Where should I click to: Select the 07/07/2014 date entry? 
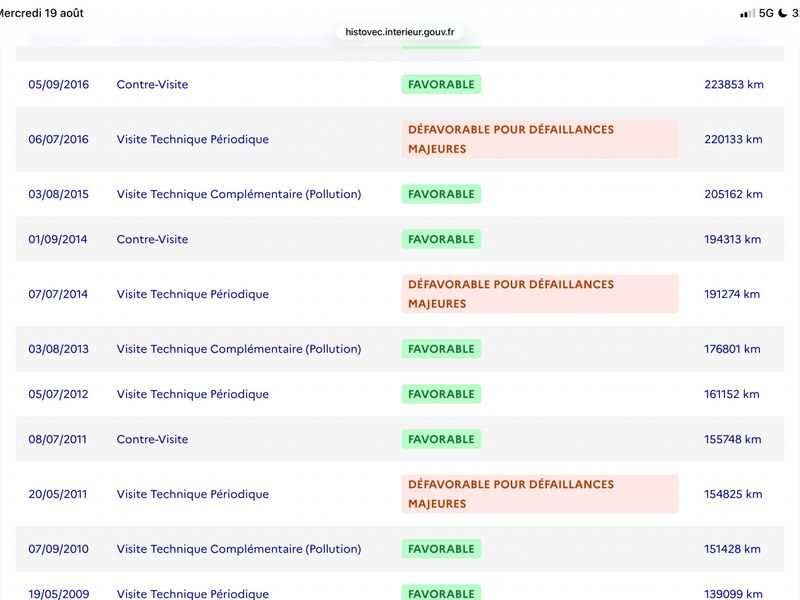58,294
